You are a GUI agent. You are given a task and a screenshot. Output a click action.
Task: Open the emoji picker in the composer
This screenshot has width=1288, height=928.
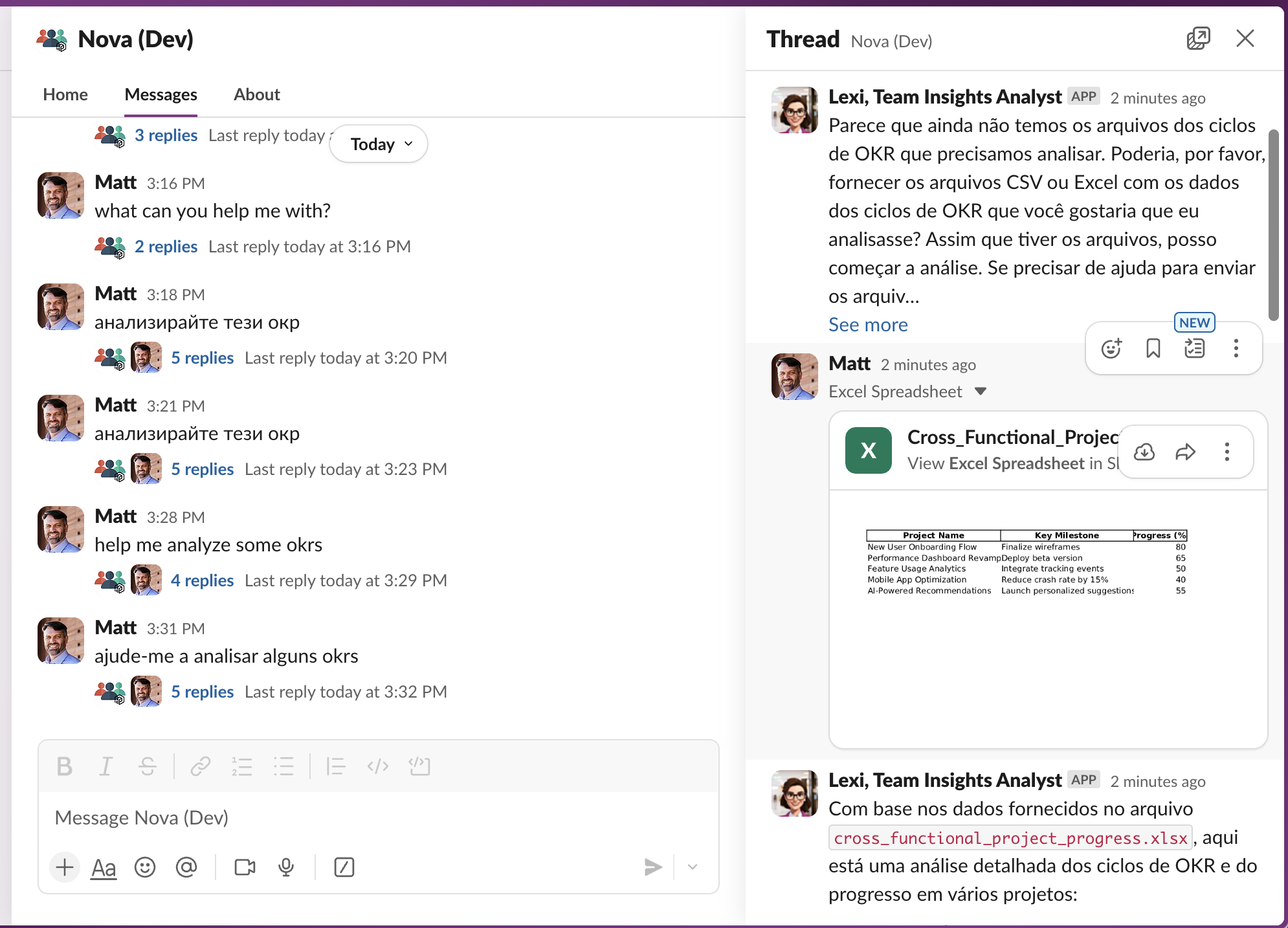pyautogui.click(x=145, y=867)
